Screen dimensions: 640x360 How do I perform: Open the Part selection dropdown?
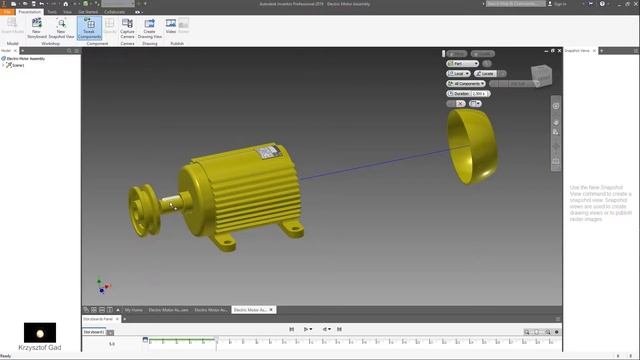pyautogui.click(x=462, y=64)
